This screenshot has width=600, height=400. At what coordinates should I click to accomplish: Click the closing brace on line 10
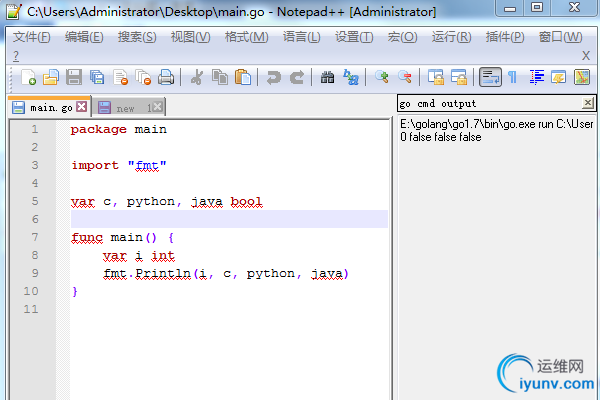click(x=75, y=292)
